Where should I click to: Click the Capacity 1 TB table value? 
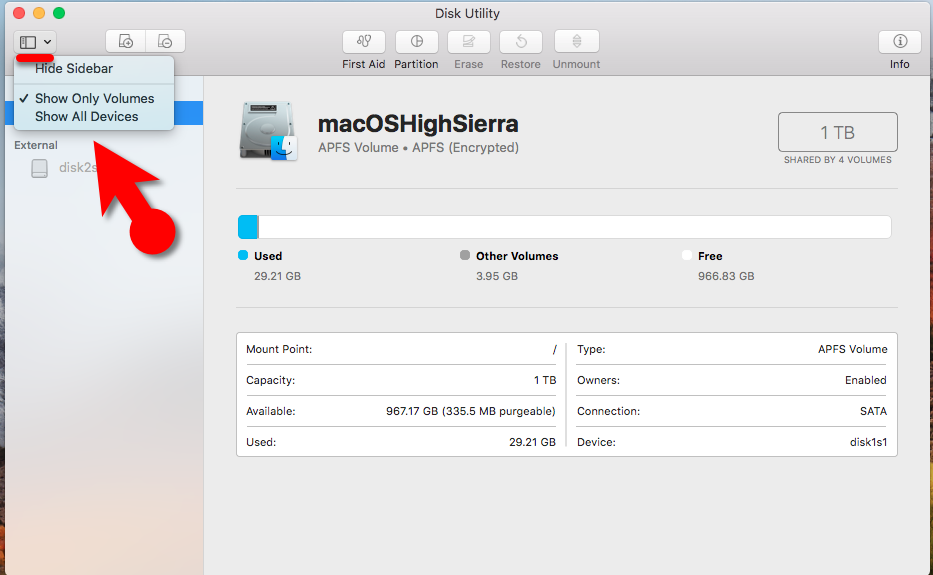point(545,380)
